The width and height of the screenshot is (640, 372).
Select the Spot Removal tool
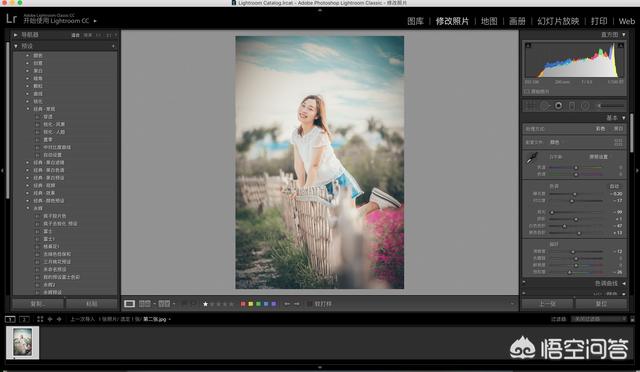point(545,106)
